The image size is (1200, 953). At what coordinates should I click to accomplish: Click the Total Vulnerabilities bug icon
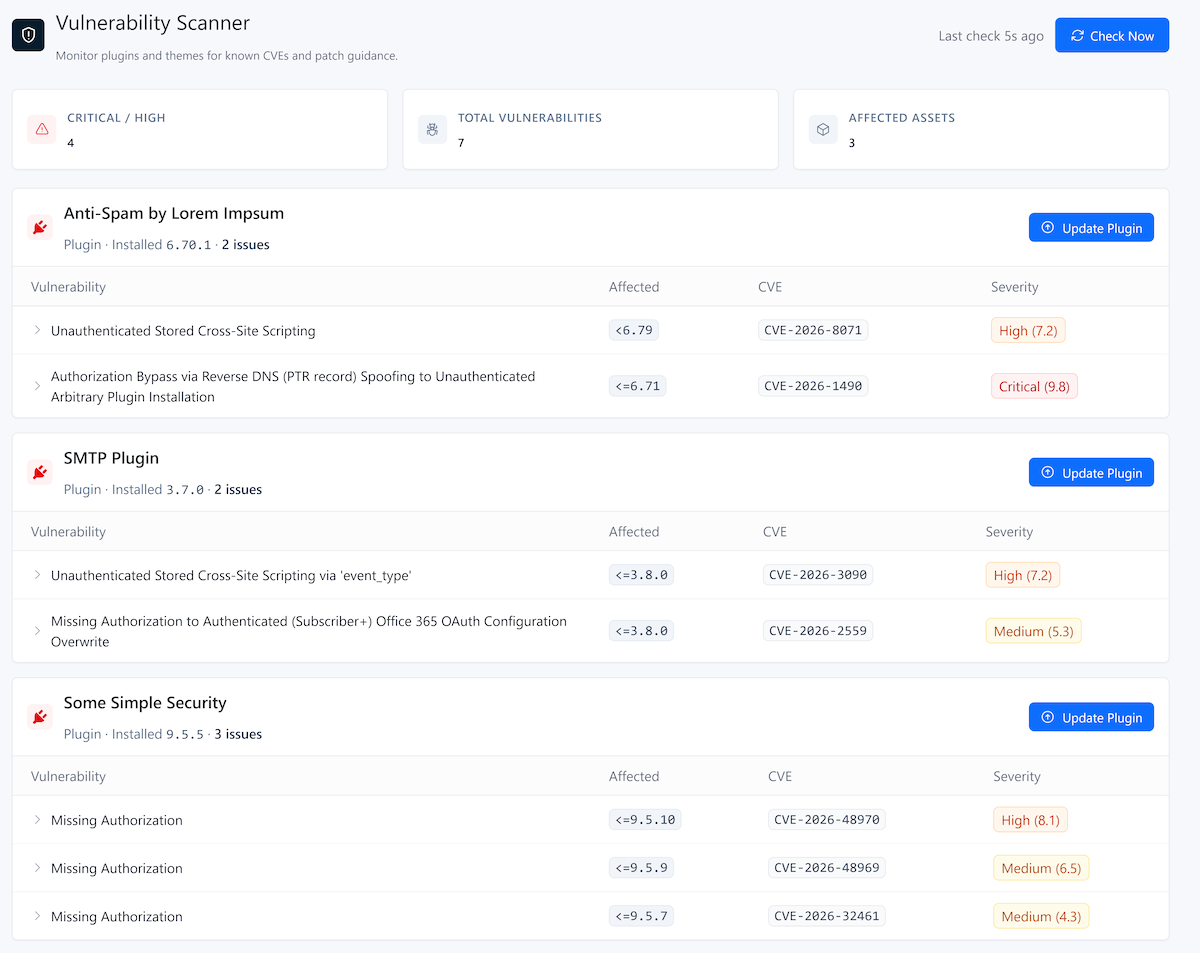(x=432, y=129)
